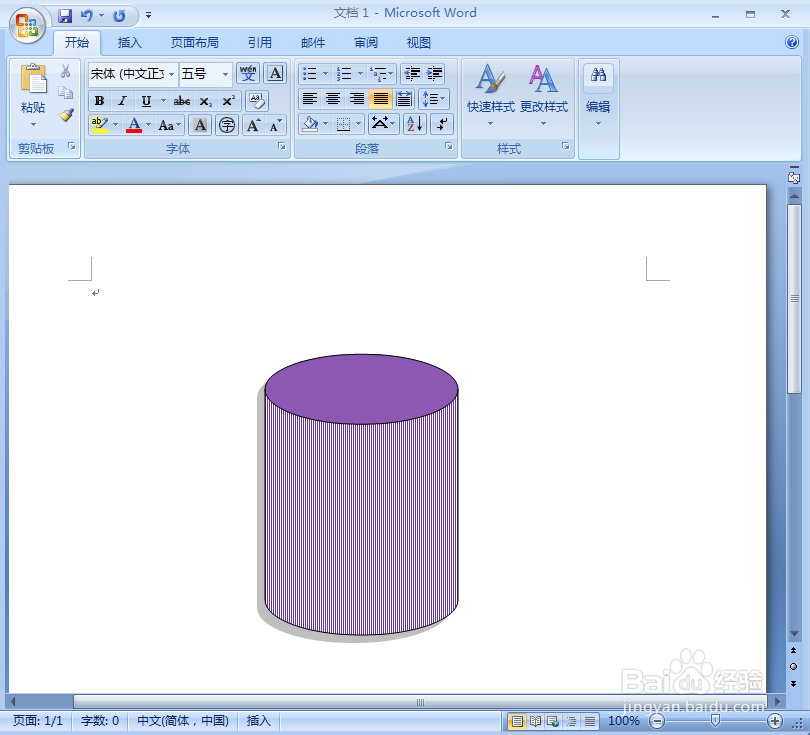Open the phonetic guide (wén) tool
The image size is (810, 735).
[248, 73]
